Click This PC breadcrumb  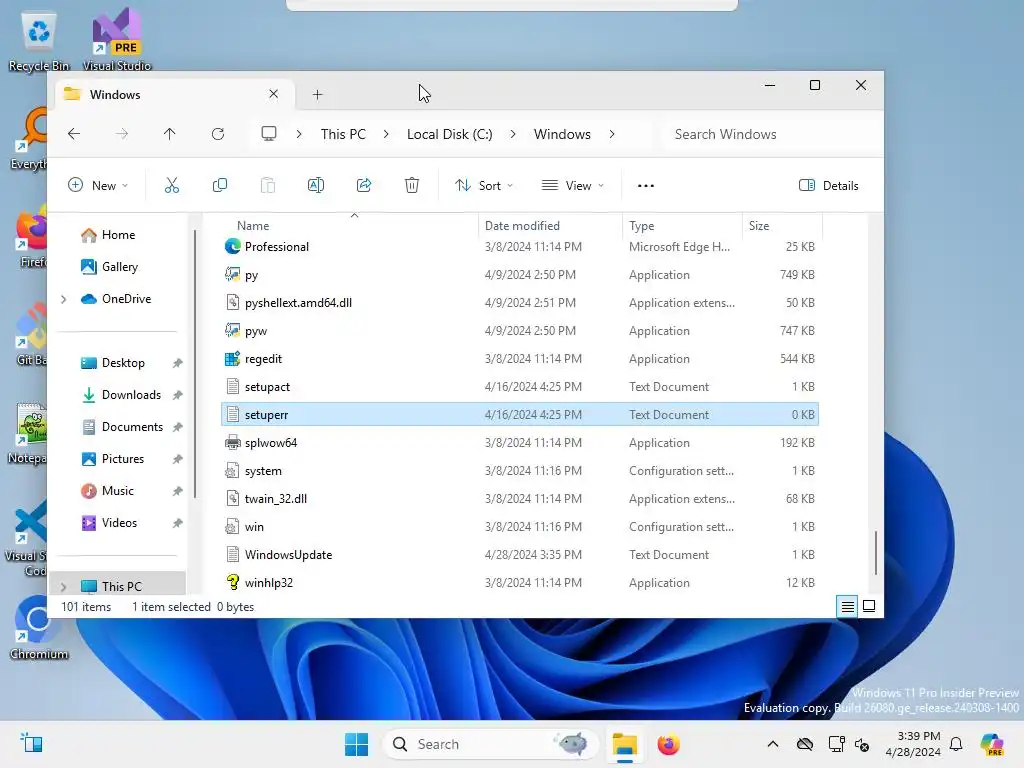pyautogui.click(x=343, y=134)
